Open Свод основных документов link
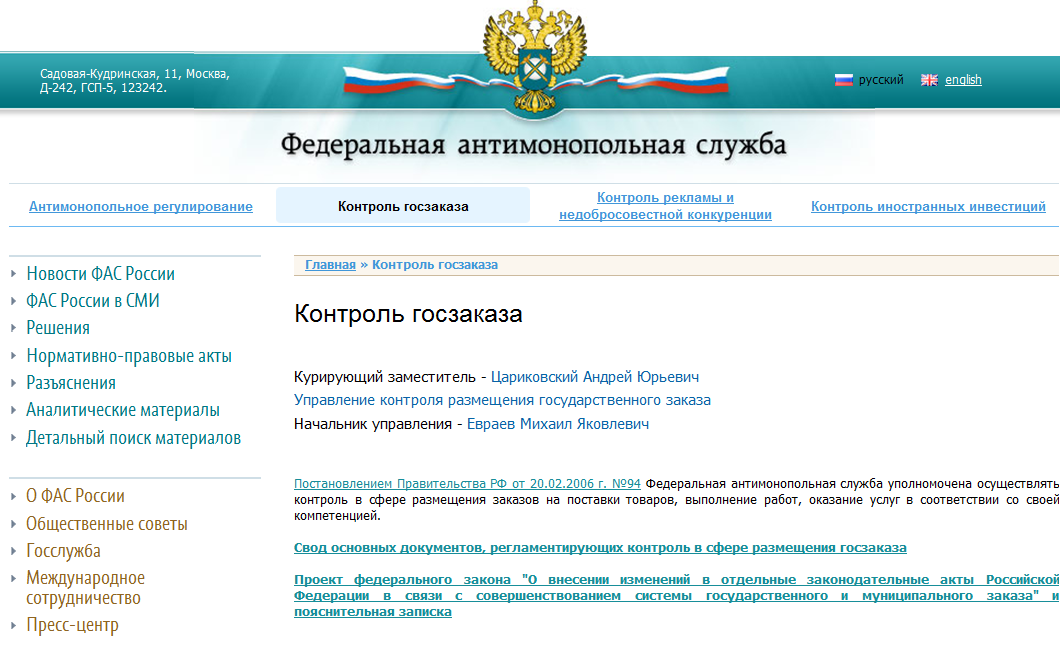 (x=600, y=548)
